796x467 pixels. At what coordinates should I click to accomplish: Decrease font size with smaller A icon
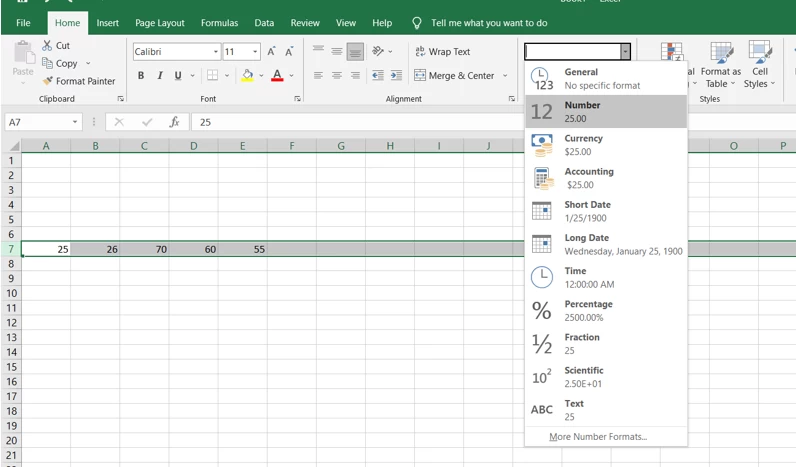click(289, 51)
